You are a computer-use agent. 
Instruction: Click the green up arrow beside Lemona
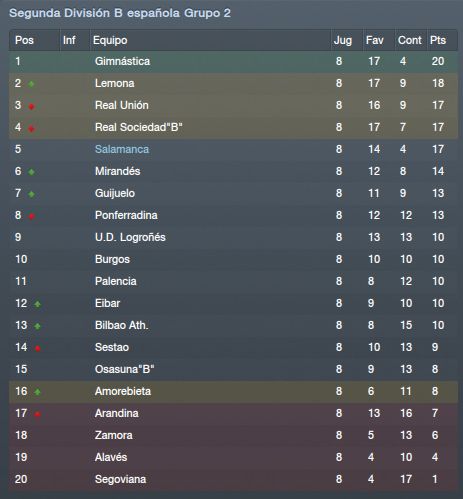pyautogui.click(x=31, y=84)
